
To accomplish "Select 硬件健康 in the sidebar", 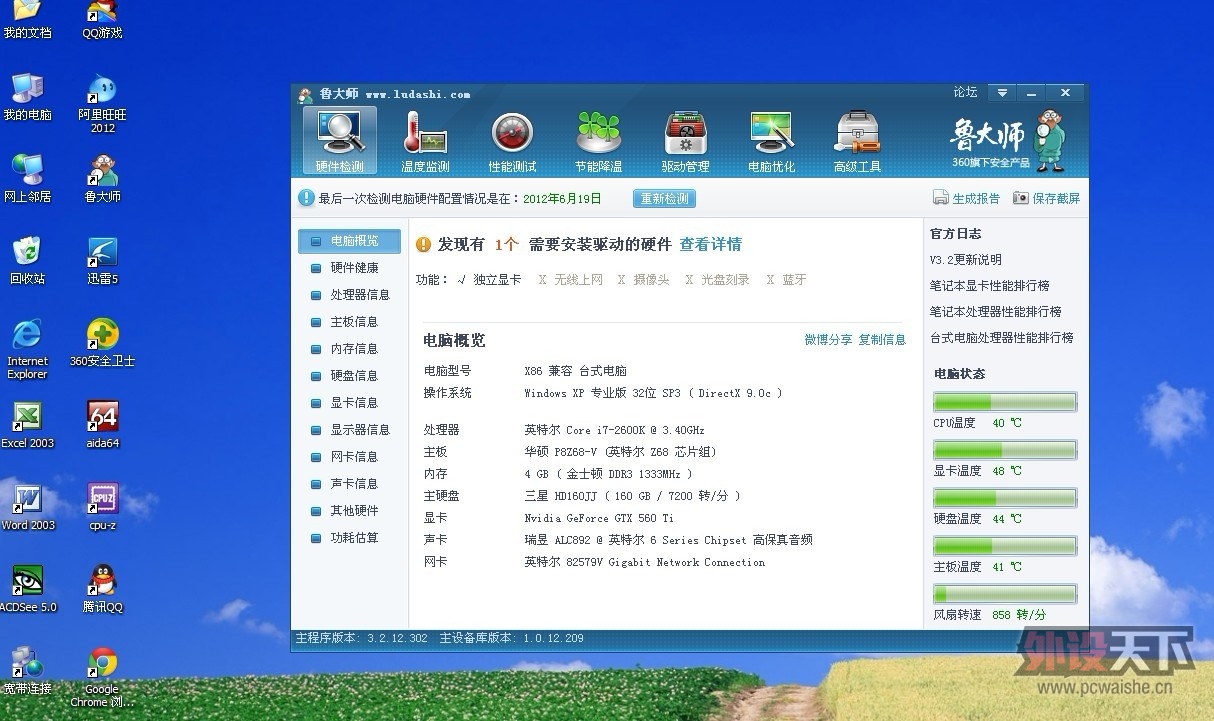I will (354, 268).
